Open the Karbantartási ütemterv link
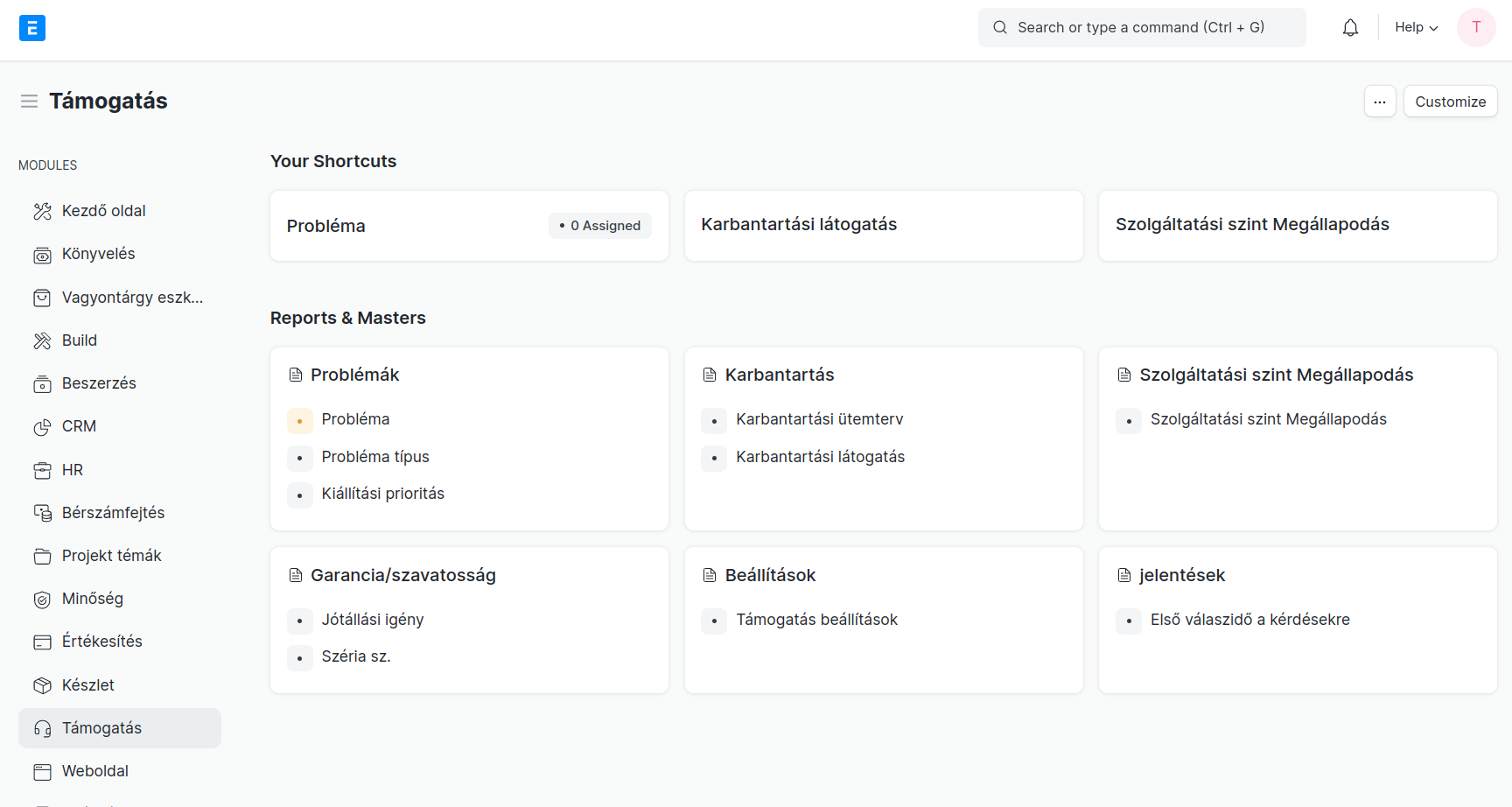This screenshot has width=1512, height=807. 819,419
